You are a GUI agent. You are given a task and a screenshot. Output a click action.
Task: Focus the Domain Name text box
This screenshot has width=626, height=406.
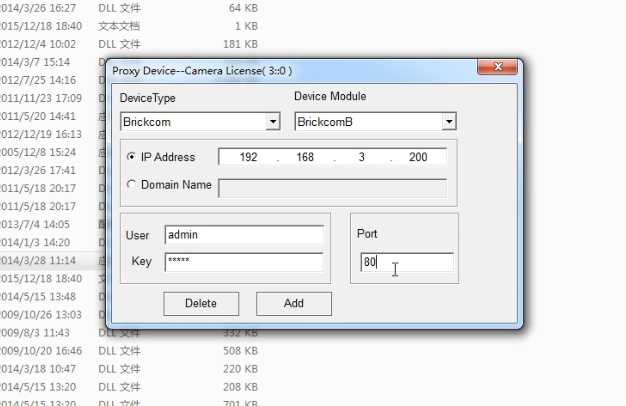coord(332,186)
